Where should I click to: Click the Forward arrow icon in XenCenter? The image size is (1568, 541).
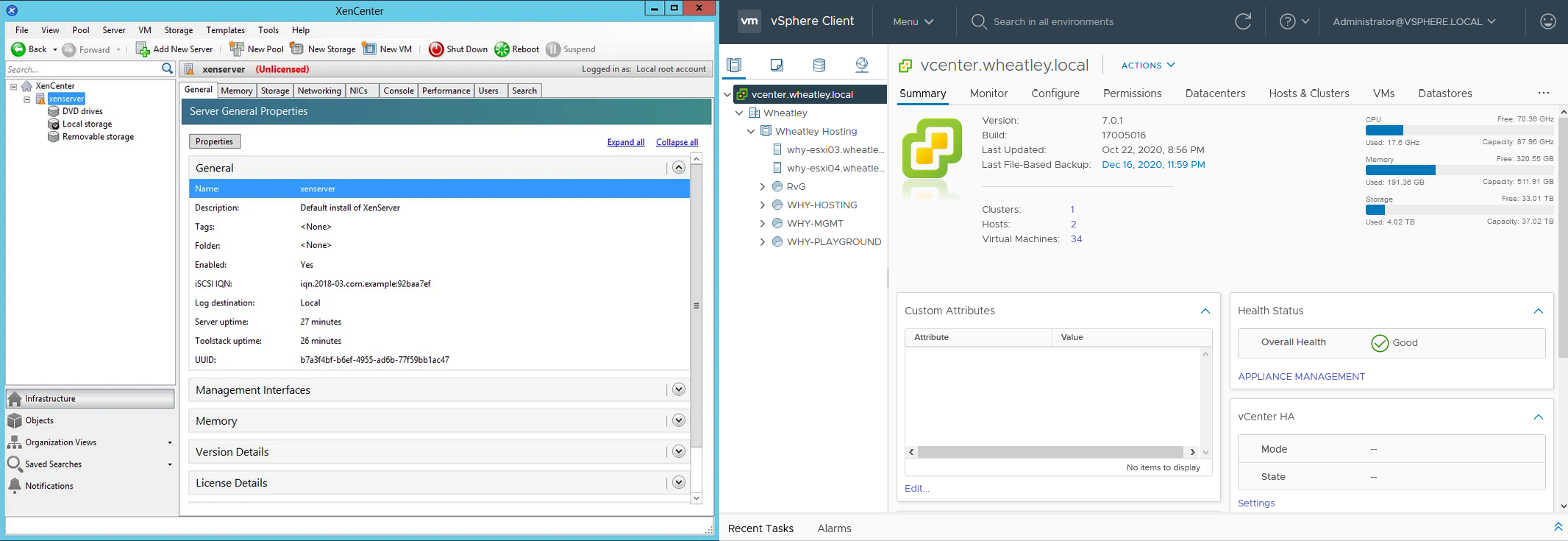[69, 49]
